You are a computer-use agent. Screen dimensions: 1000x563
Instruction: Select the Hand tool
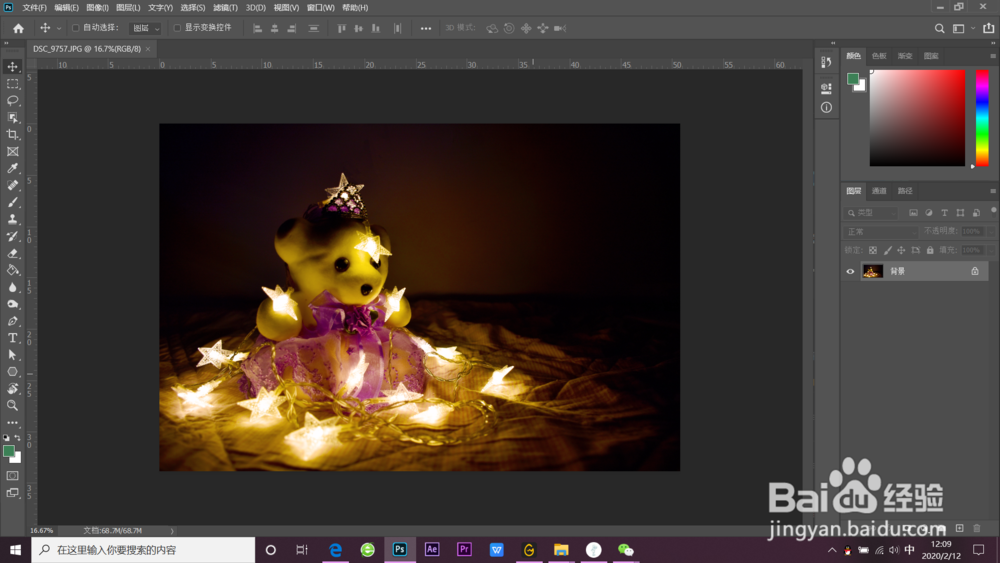(x=12, y=388)
